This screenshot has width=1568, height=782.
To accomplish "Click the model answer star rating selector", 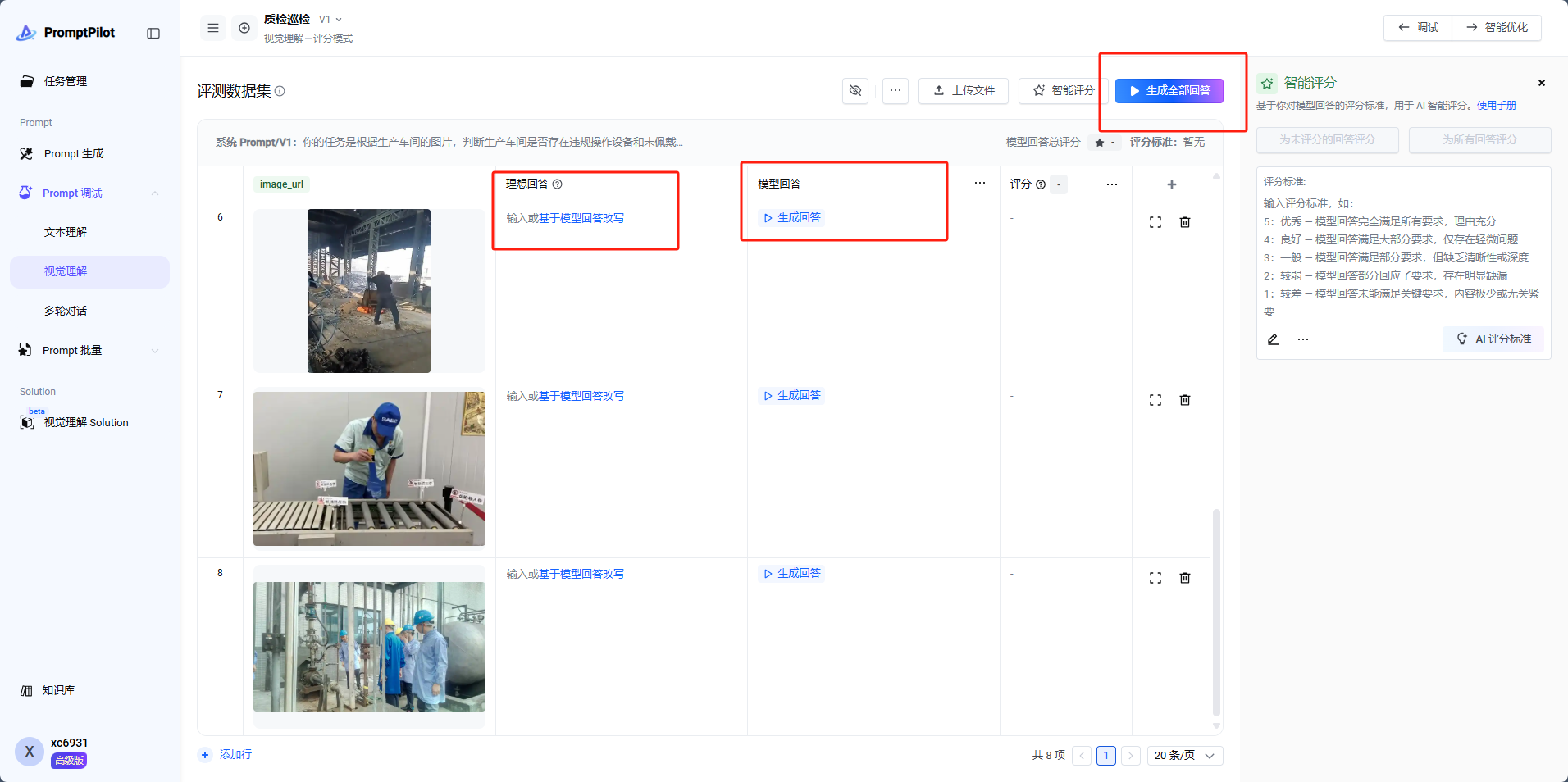I will coord(1105,143).
